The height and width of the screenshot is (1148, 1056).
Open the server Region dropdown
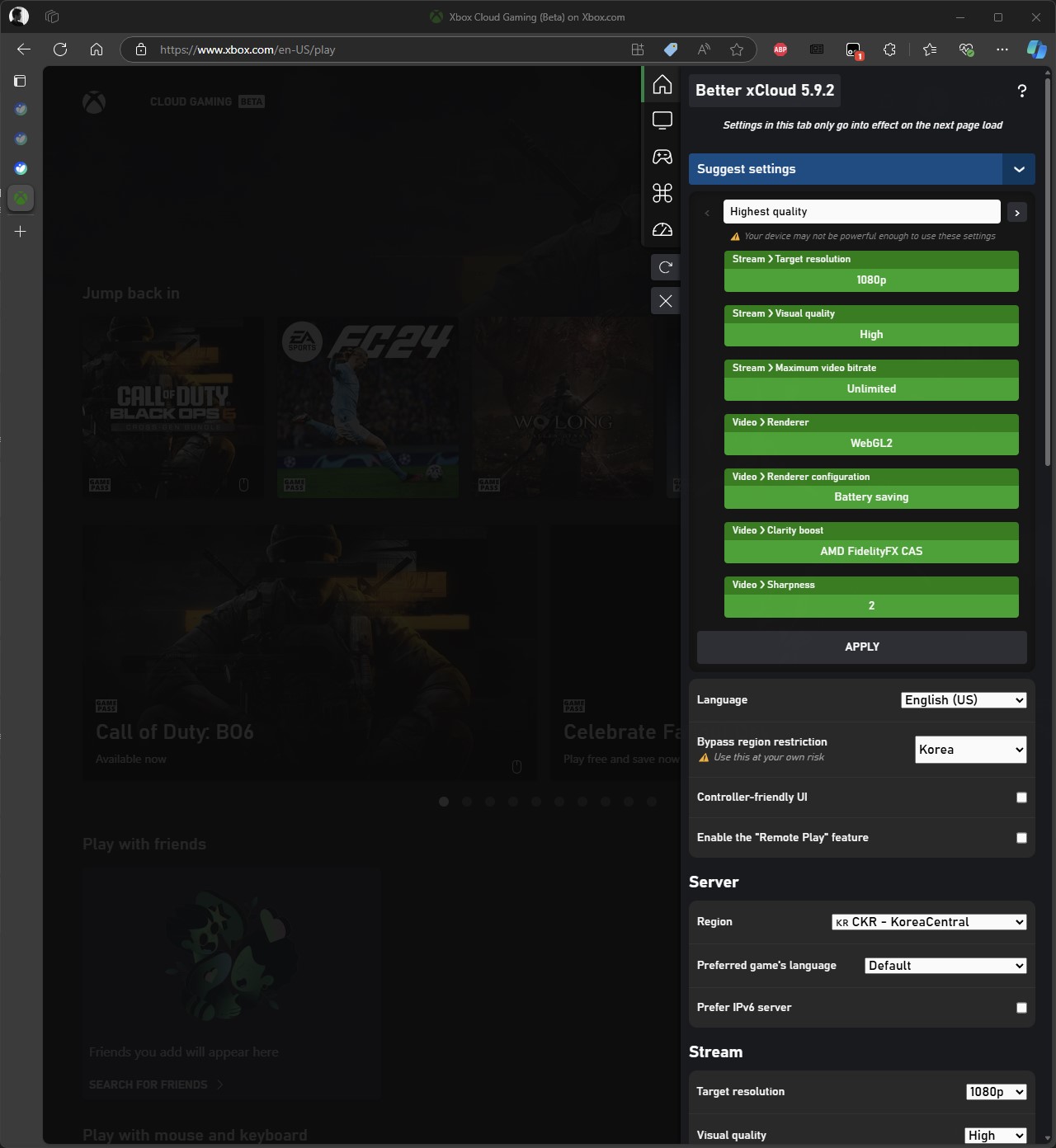[929, 922]
